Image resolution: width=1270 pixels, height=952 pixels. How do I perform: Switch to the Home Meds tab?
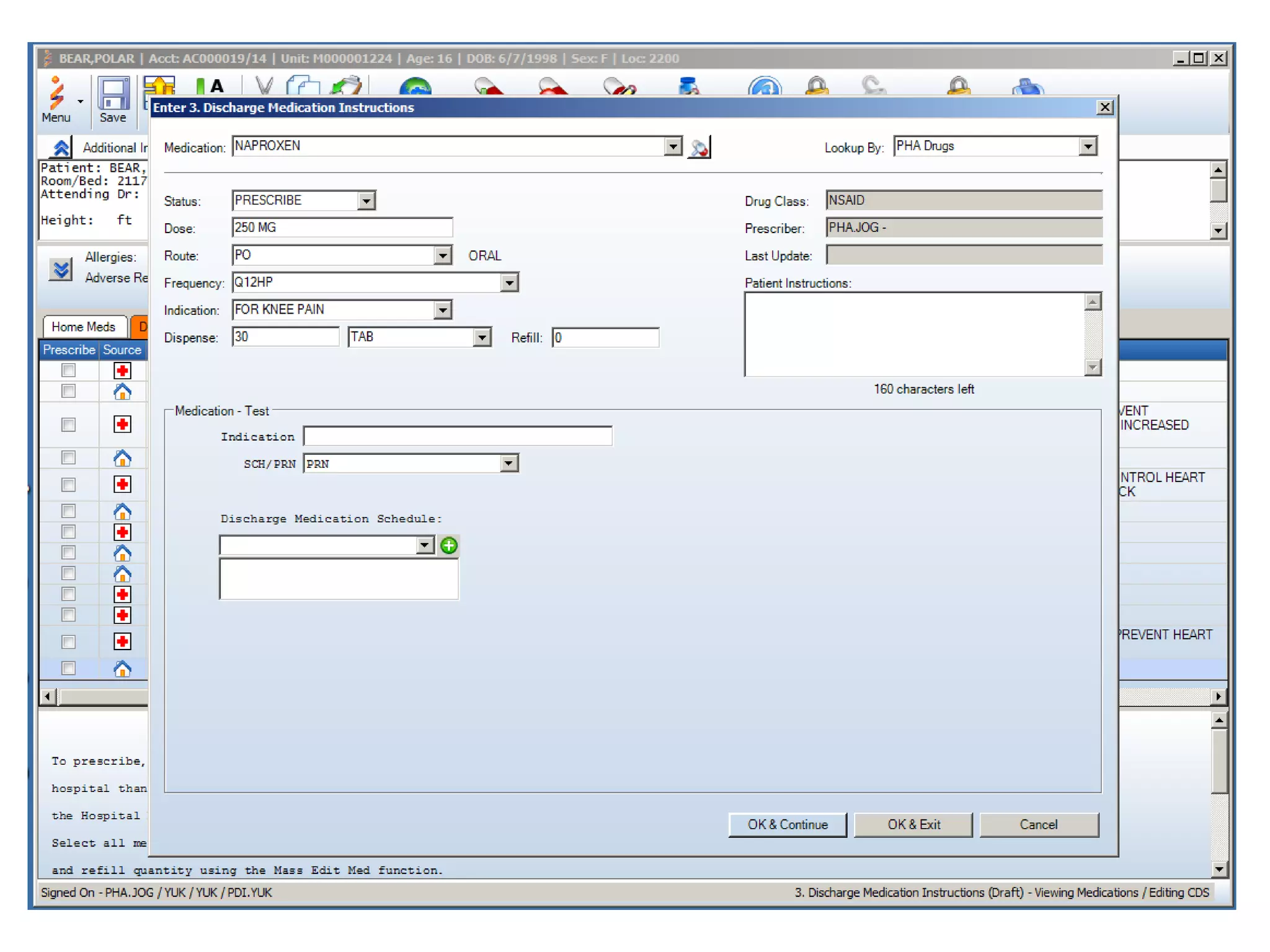(x=84, y=327)
